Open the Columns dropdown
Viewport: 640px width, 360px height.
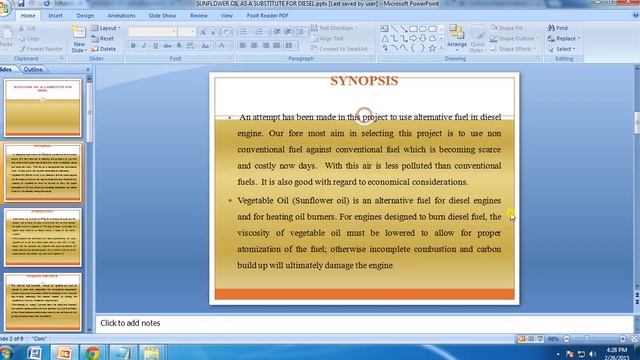(x=290, y=46)
